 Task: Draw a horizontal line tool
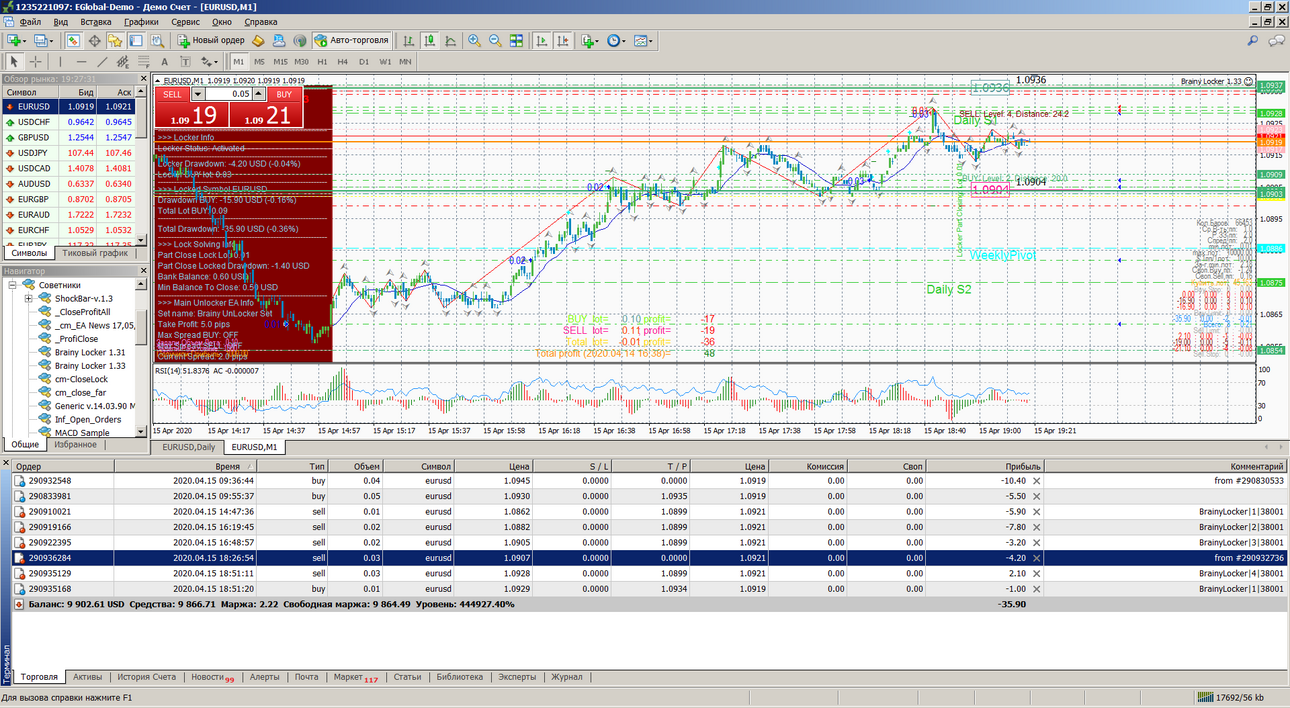(x=80, y=62)
